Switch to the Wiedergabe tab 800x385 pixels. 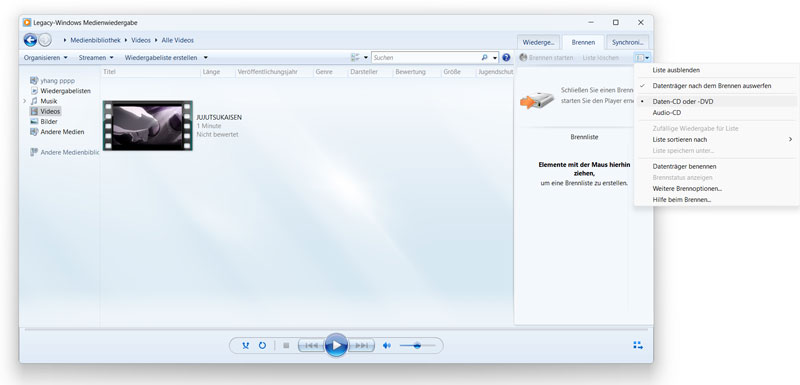tap(538, 42)
